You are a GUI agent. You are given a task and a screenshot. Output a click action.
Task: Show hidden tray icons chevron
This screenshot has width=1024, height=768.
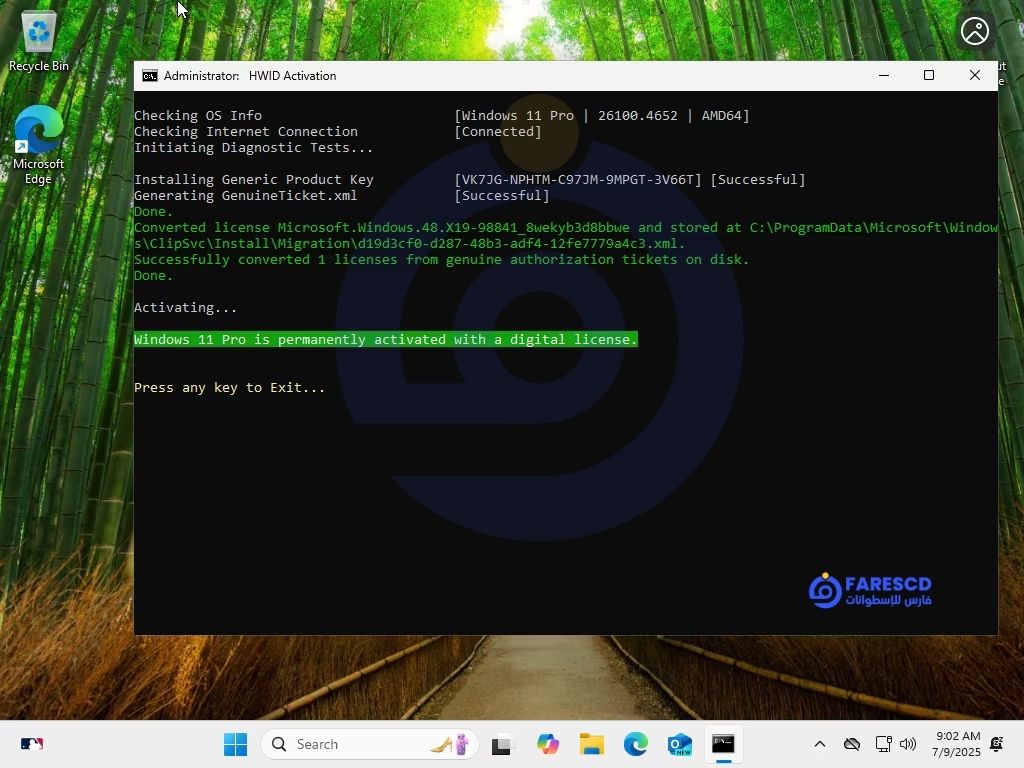[x=820, y=744]
